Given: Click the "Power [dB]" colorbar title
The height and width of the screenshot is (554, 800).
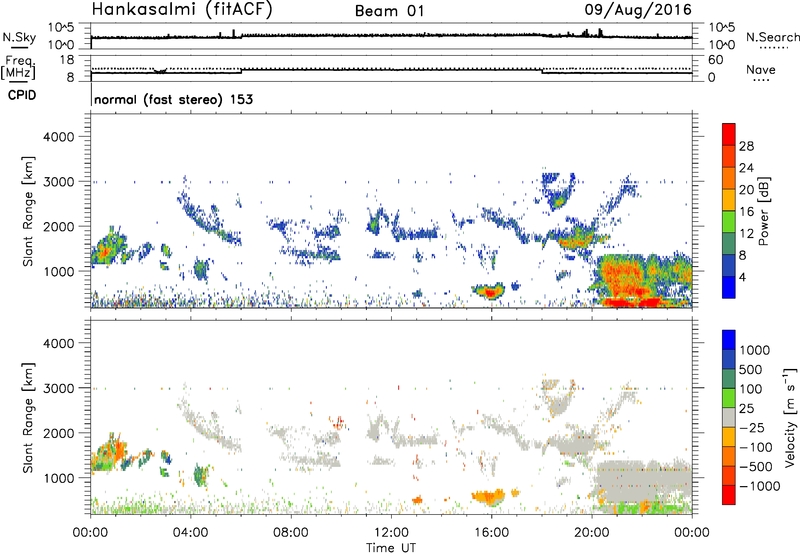Looking at the screenshot, I should coord(764,211).
